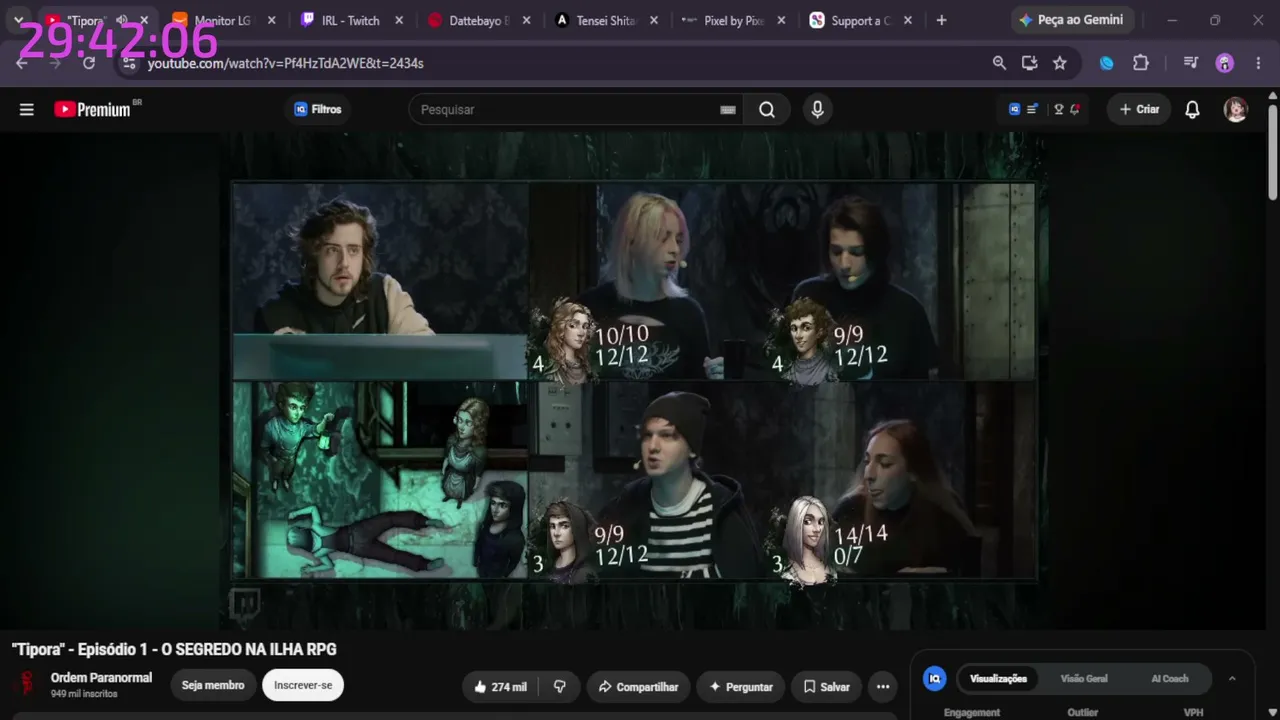Close the Dattebayo tab

pyautogui.click(x=526, y=20)
